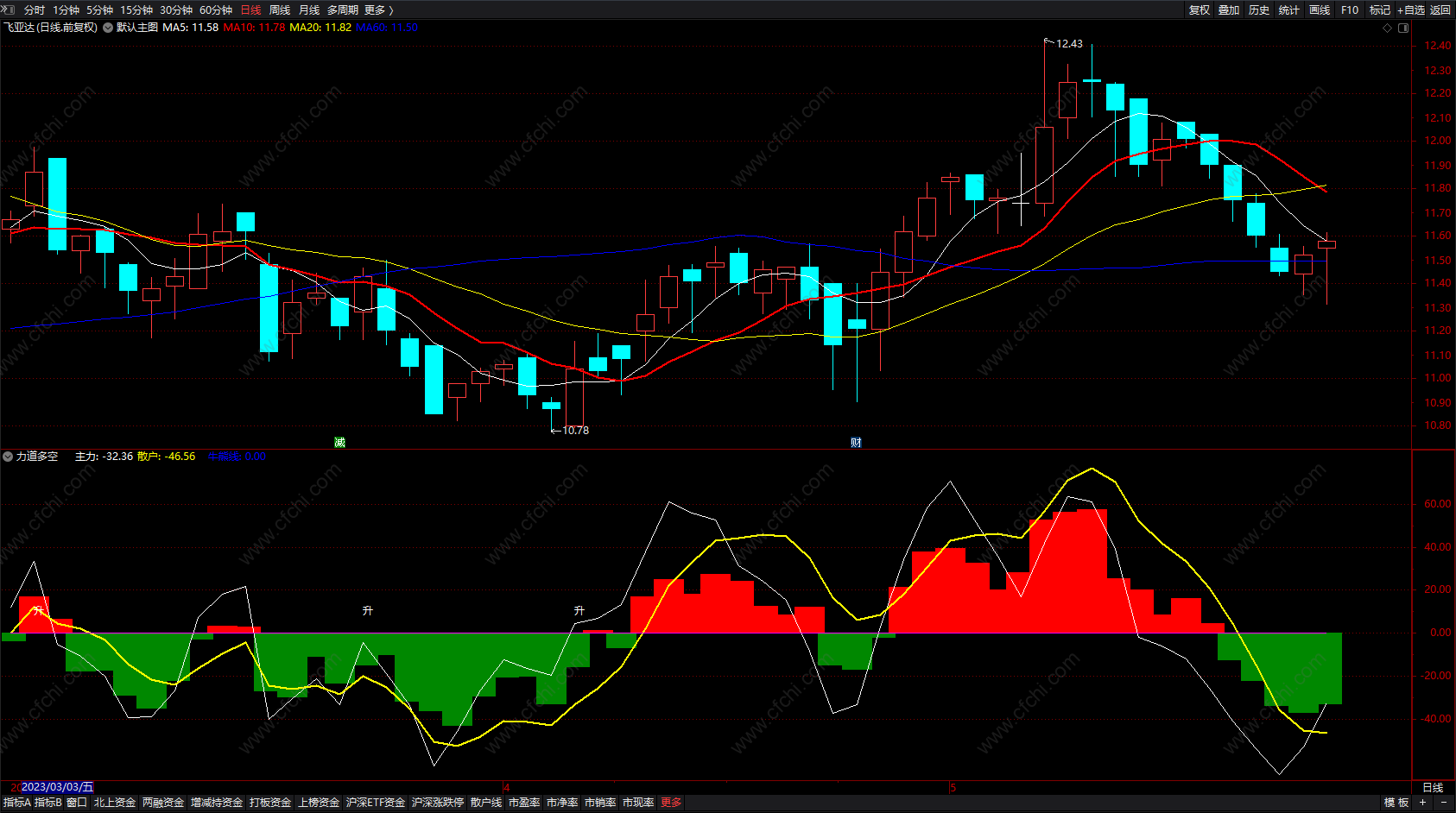
Task: Click the stock title 飞亚达(日线.前复权)
Action: point(51,28)
